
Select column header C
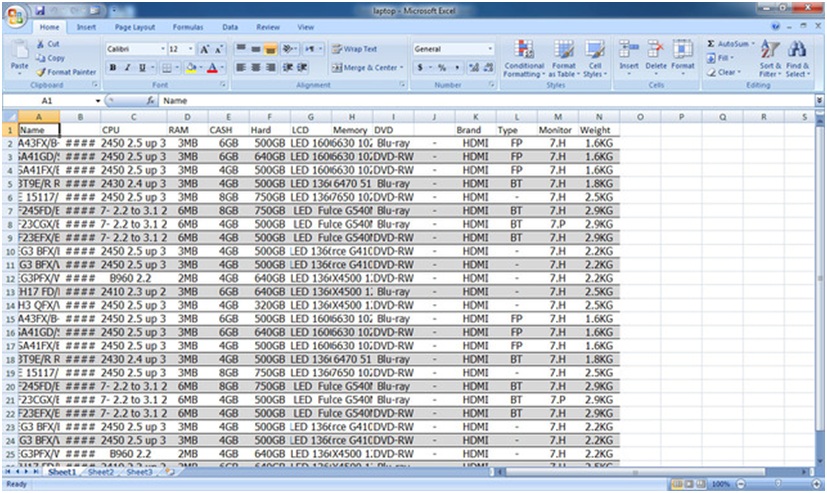(x=133, y=117)
